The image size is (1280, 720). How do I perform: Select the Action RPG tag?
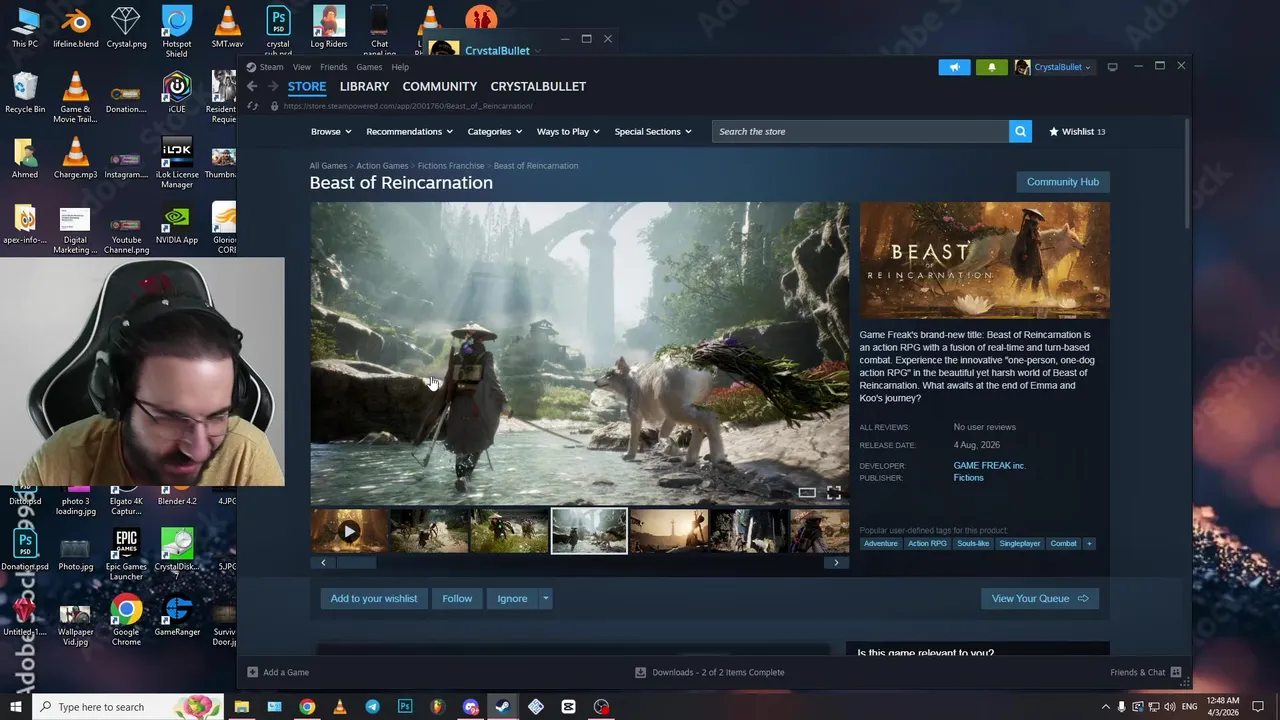tap(927, 543)
